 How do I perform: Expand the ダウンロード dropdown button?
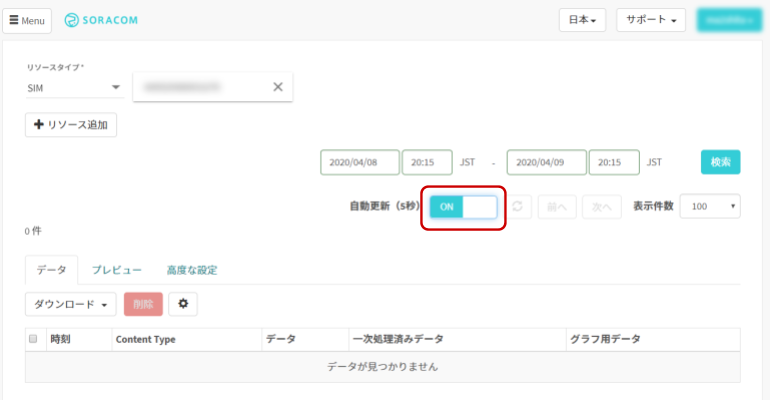pos(70,304)
